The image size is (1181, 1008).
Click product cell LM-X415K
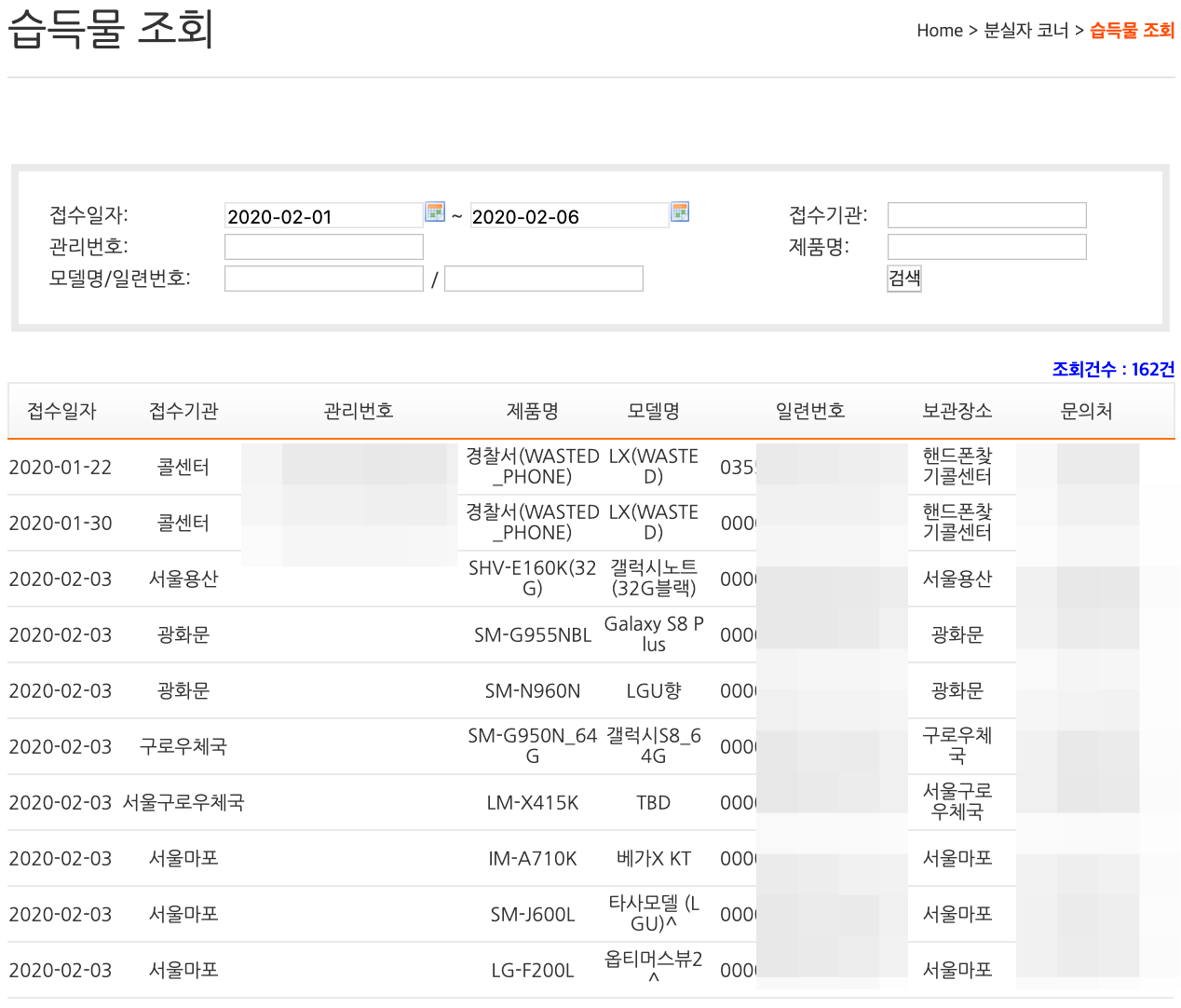coord(533,803)
